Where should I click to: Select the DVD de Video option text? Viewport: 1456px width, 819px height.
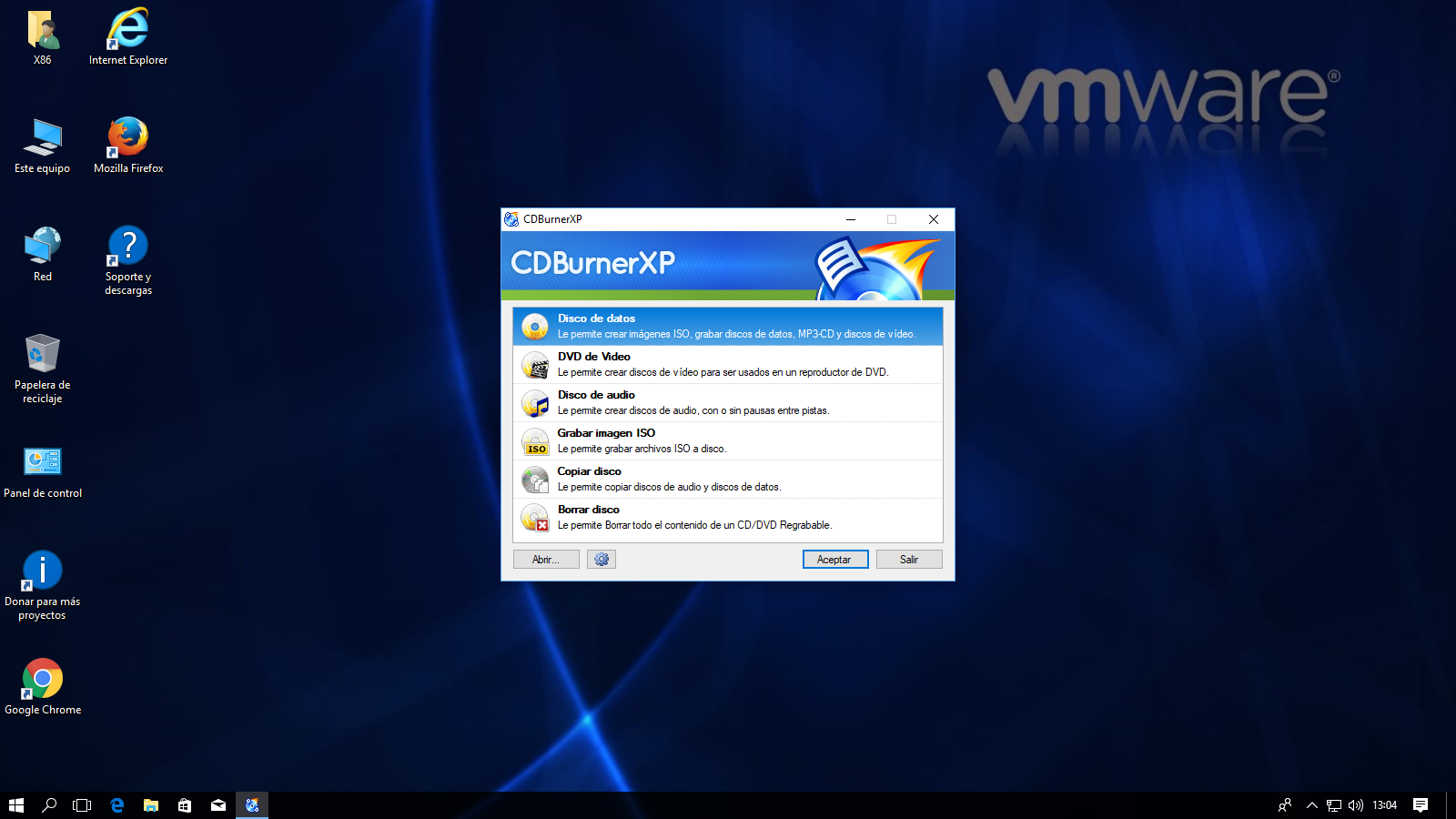593,357
